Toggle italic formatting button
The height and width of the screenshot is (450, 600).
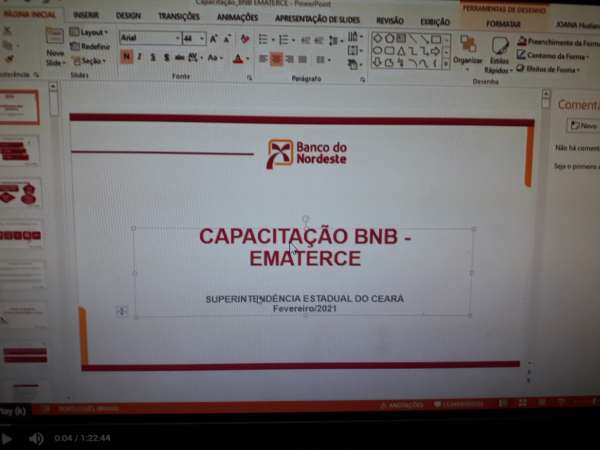click(x=140, y=57)
